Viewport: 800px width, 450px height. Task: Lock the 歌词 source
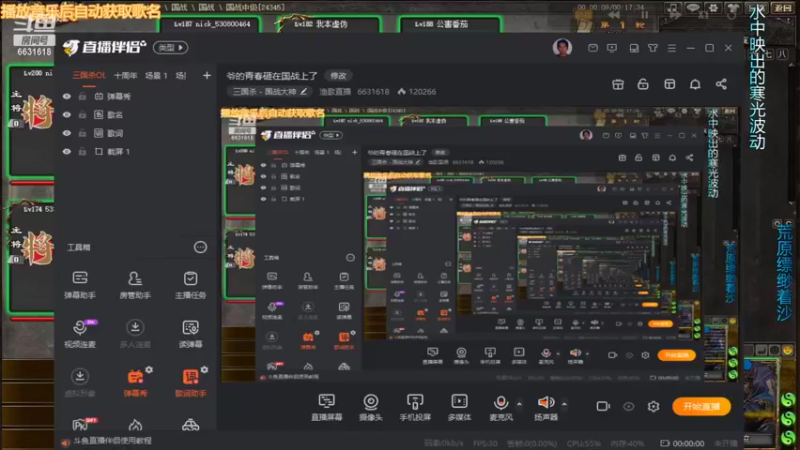click(82, 133)
